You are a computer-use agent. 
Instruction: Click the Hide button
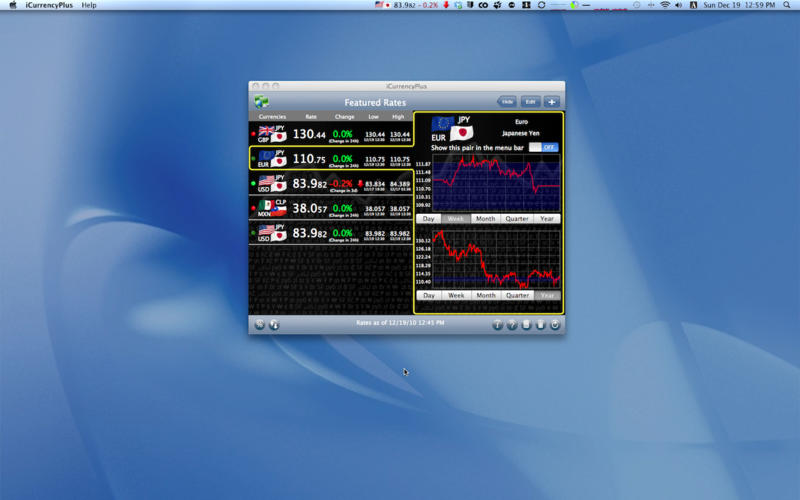(x=507, y=102)
